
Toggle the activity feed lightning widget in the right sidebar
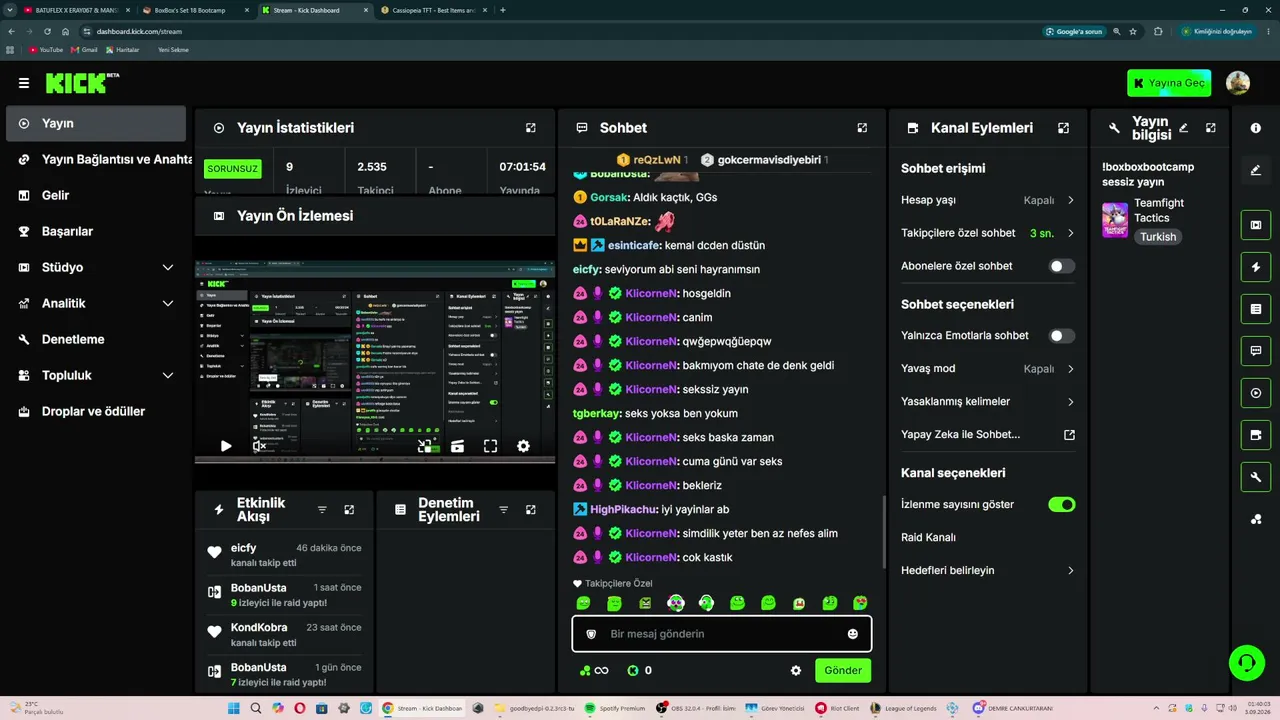(x=1256, y=267)
